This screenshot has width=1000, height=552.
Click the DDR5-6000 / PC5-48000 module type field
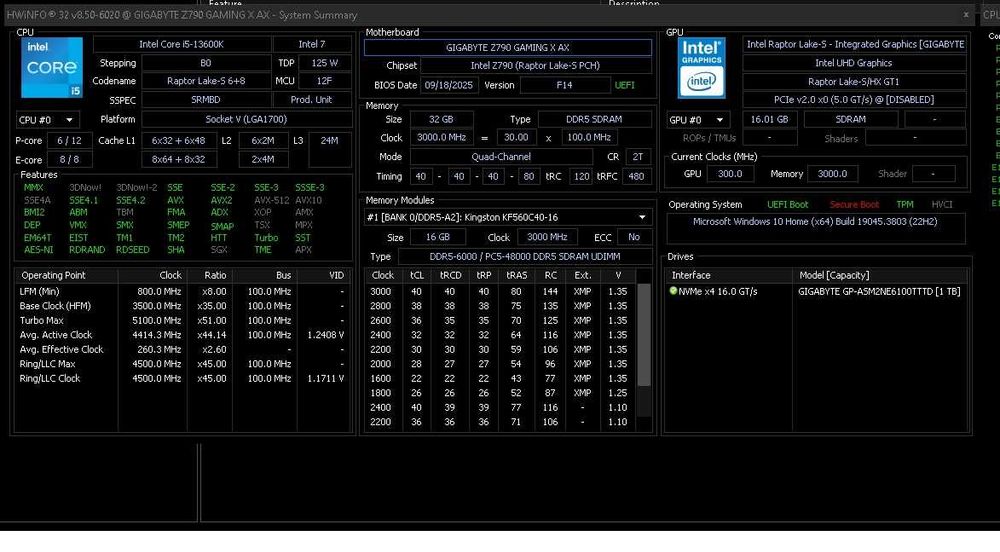coord(525,256)
